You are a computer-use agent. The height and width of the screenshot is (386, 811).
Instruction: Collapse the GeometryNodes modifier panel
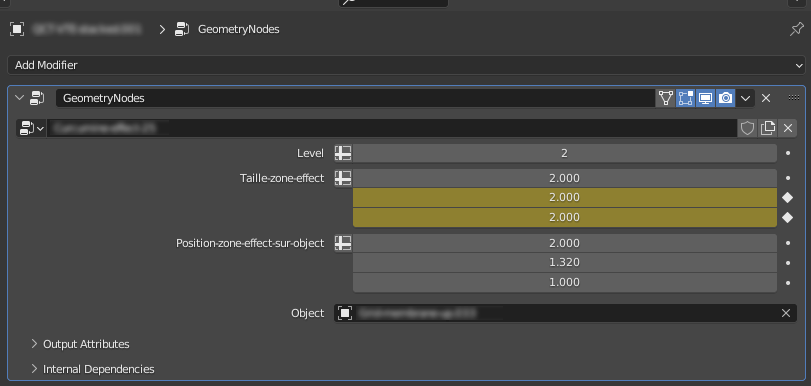(20, 98)
